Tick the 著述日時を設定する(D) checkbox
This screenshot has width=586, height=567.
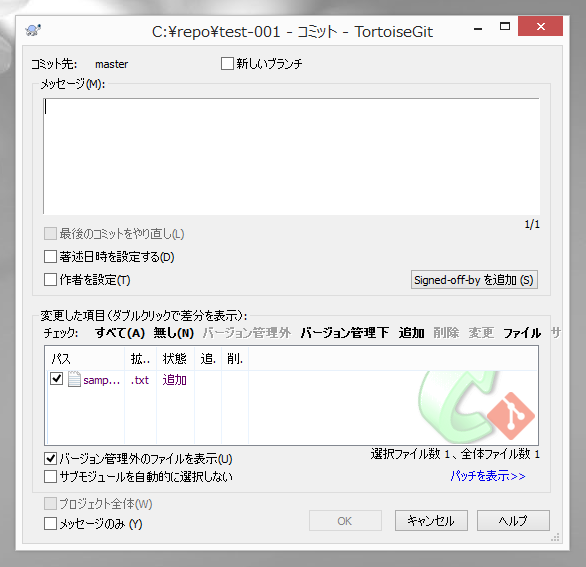pyautogui.click(x=50, y=257)
